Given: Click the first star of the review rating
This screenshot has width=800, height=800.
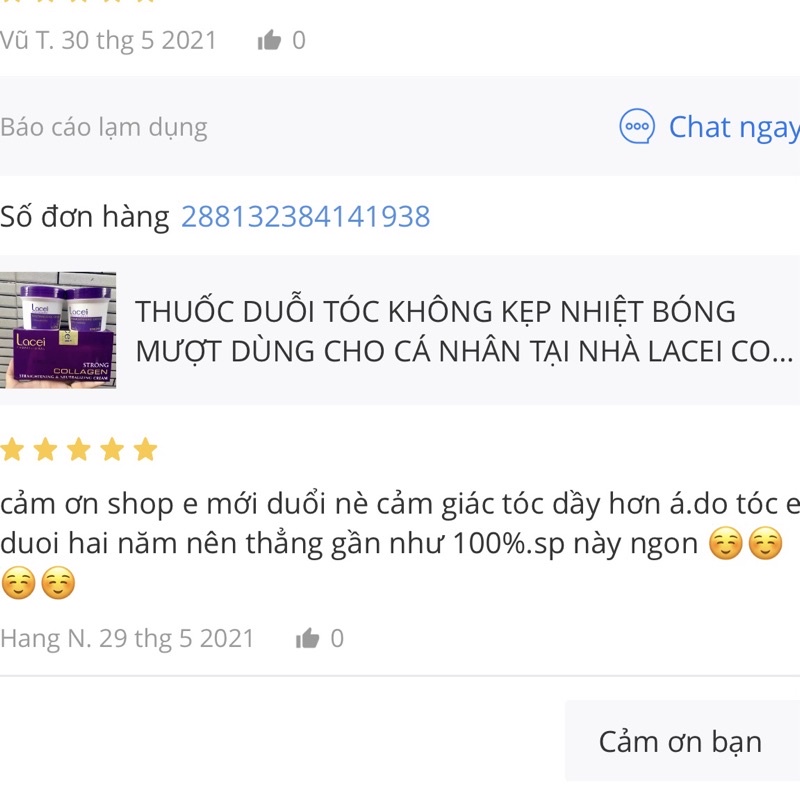Looking at the screenshot, I should click(x=12, y=449).
